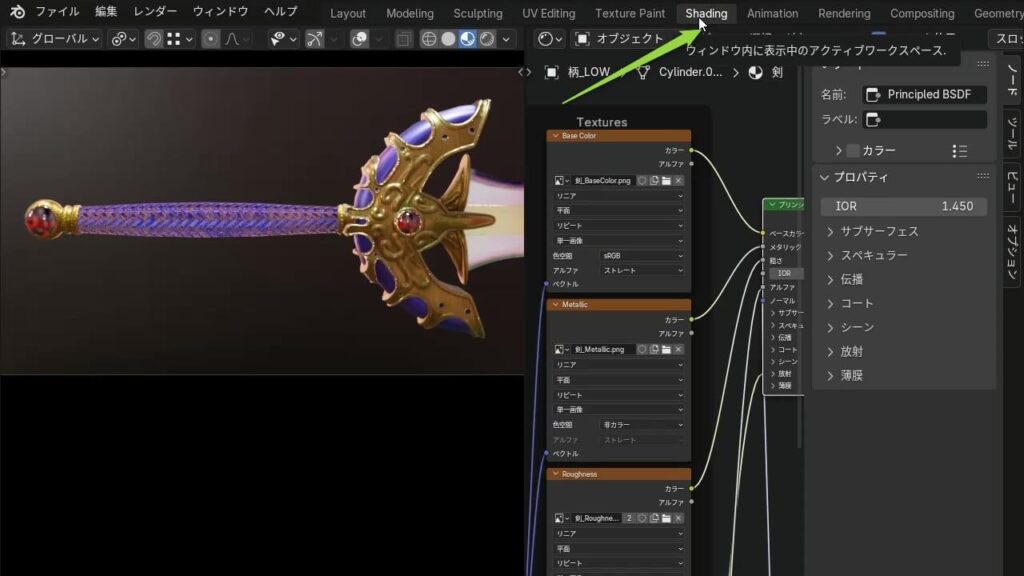The image size is (1024, 576).
Task: Open the ファイル menu
Action: (x=57, y=12)
